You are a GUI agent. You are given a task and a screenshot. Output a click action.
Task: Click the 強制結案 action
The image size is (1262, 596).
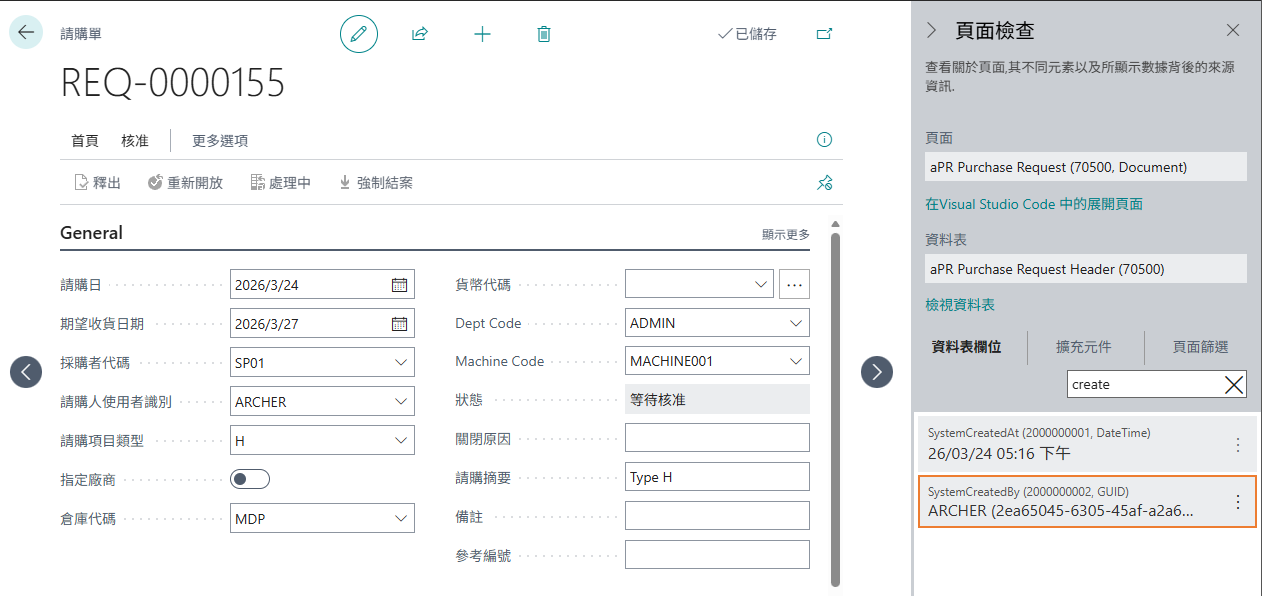[x=376, y=183]
